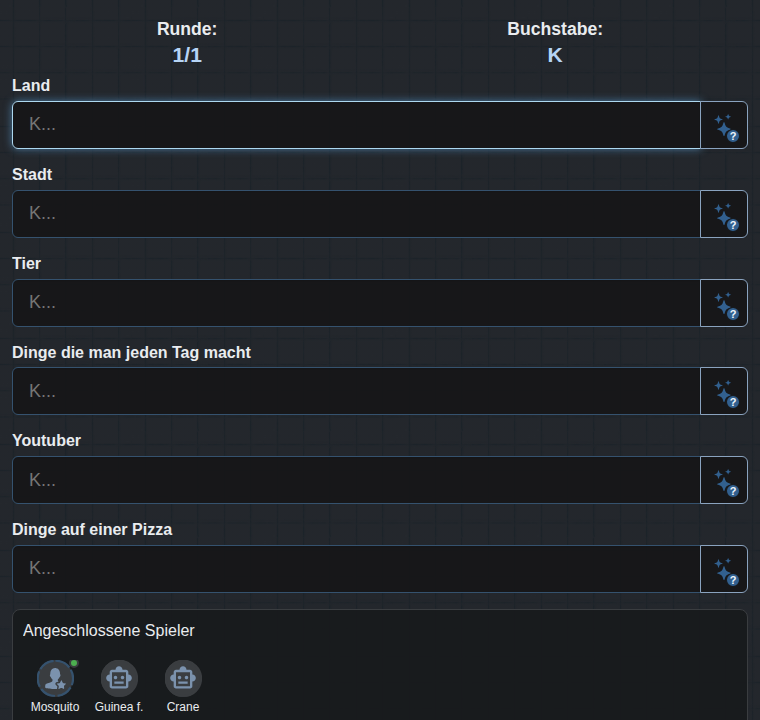Click the Crane bot avatar

click(183, 678)
